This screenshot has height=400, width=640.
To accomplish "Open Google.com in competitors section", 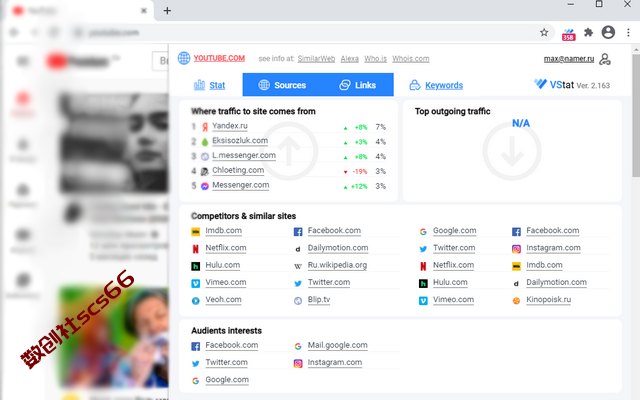I will [x=454, y=230].
